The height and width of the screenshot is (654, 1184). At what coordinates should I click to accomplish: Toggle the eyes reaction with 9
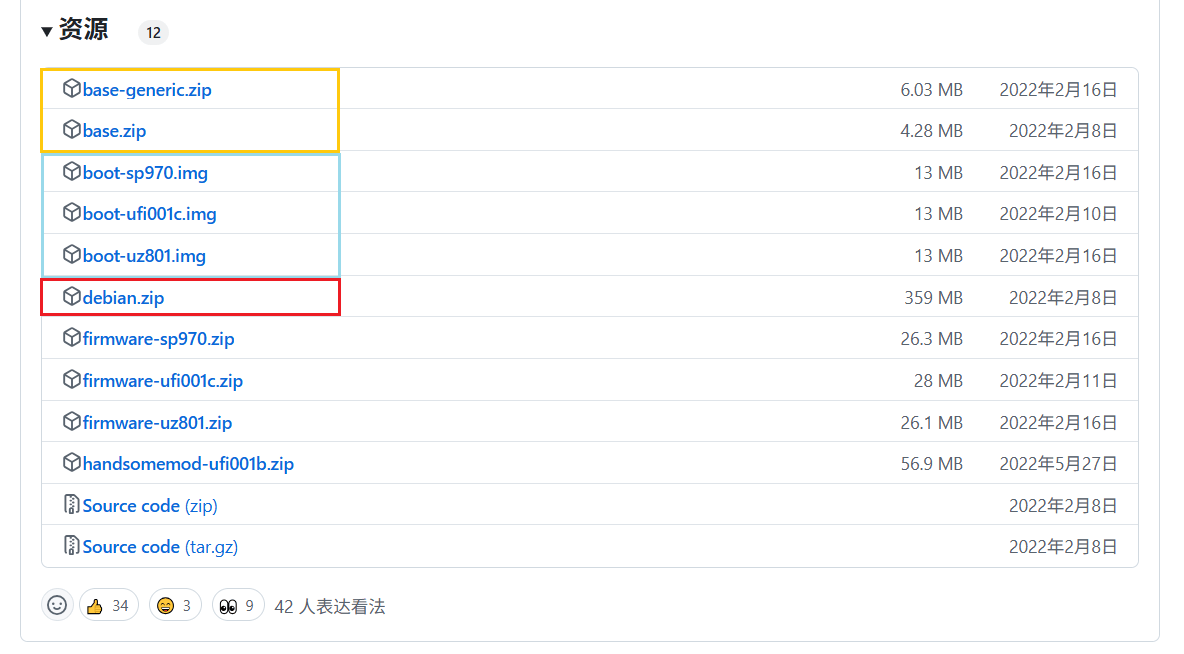(x=238, y=605)
